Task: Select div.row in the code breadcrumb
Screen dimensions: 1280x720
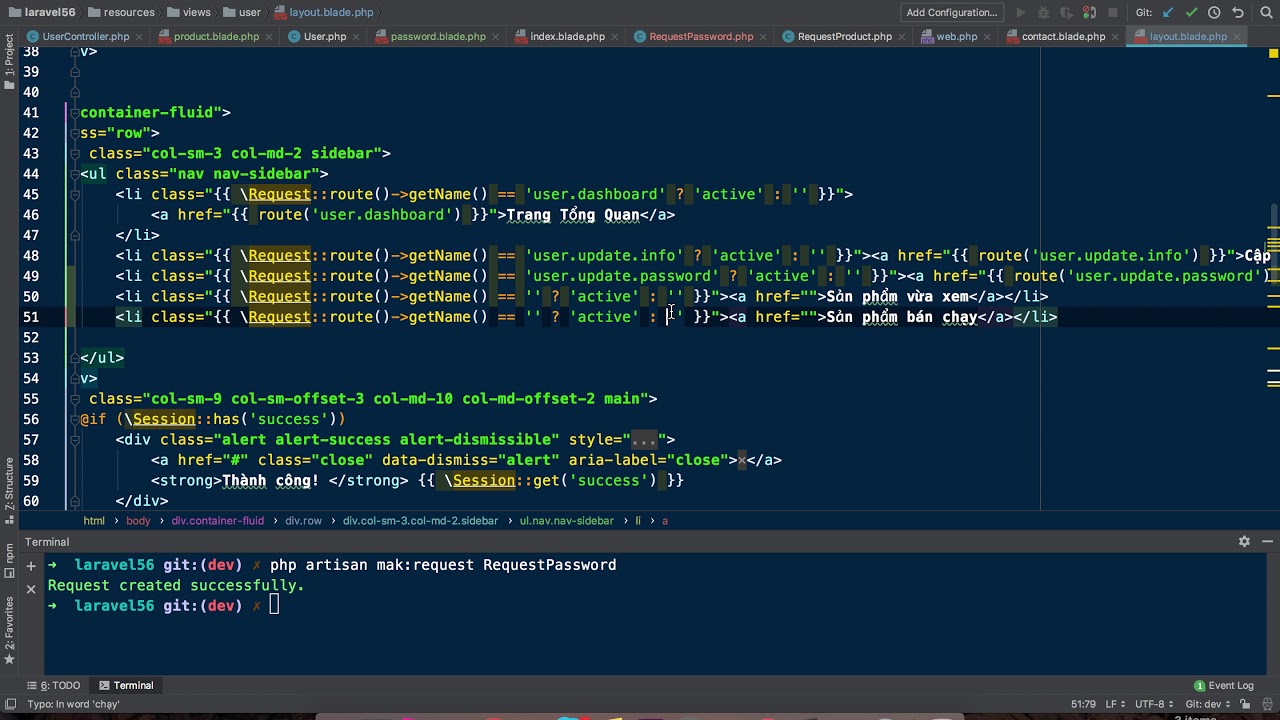Action: tap(303, 521)
